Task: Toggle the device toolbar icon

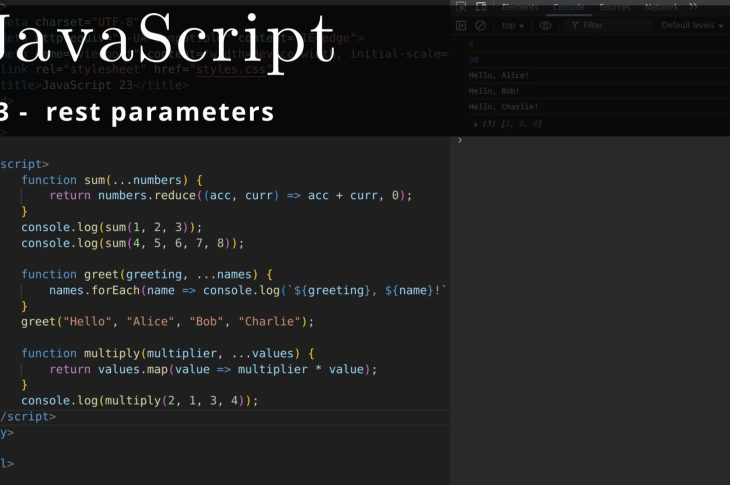Action: coord(480,7)
